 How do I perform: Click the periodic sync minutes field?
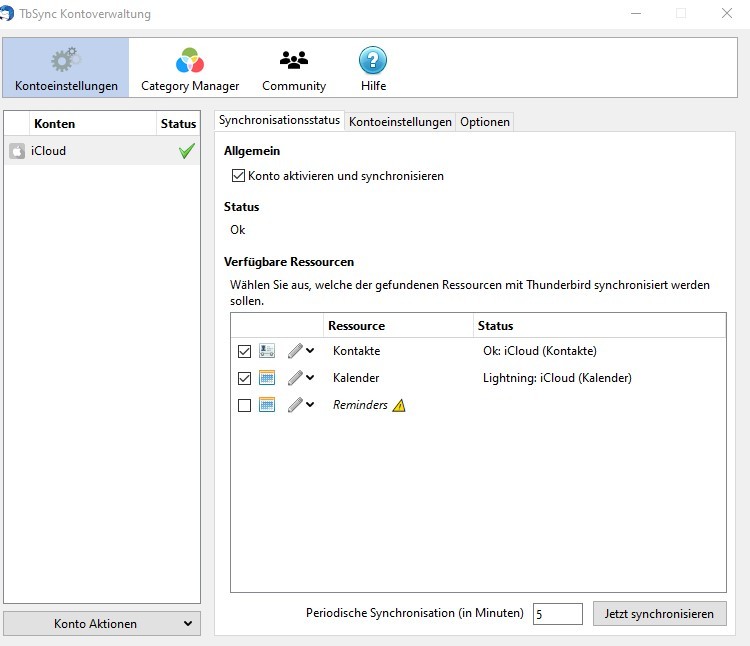tap(557, 613)
